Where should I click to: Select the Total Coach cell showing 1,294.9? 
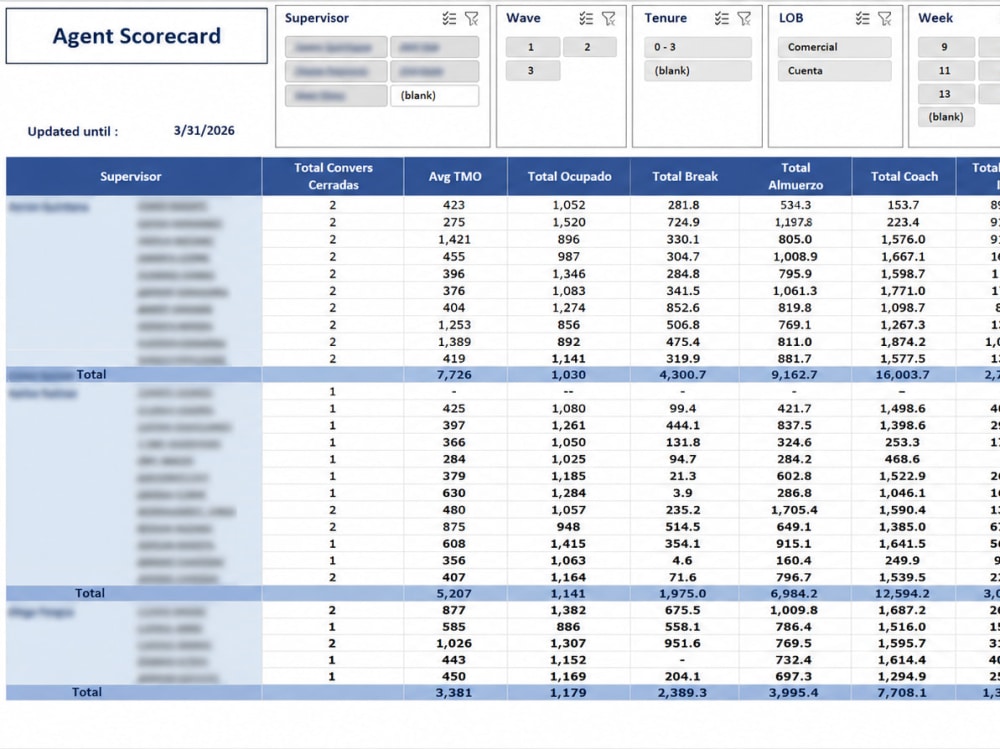[x=902, y=677]
